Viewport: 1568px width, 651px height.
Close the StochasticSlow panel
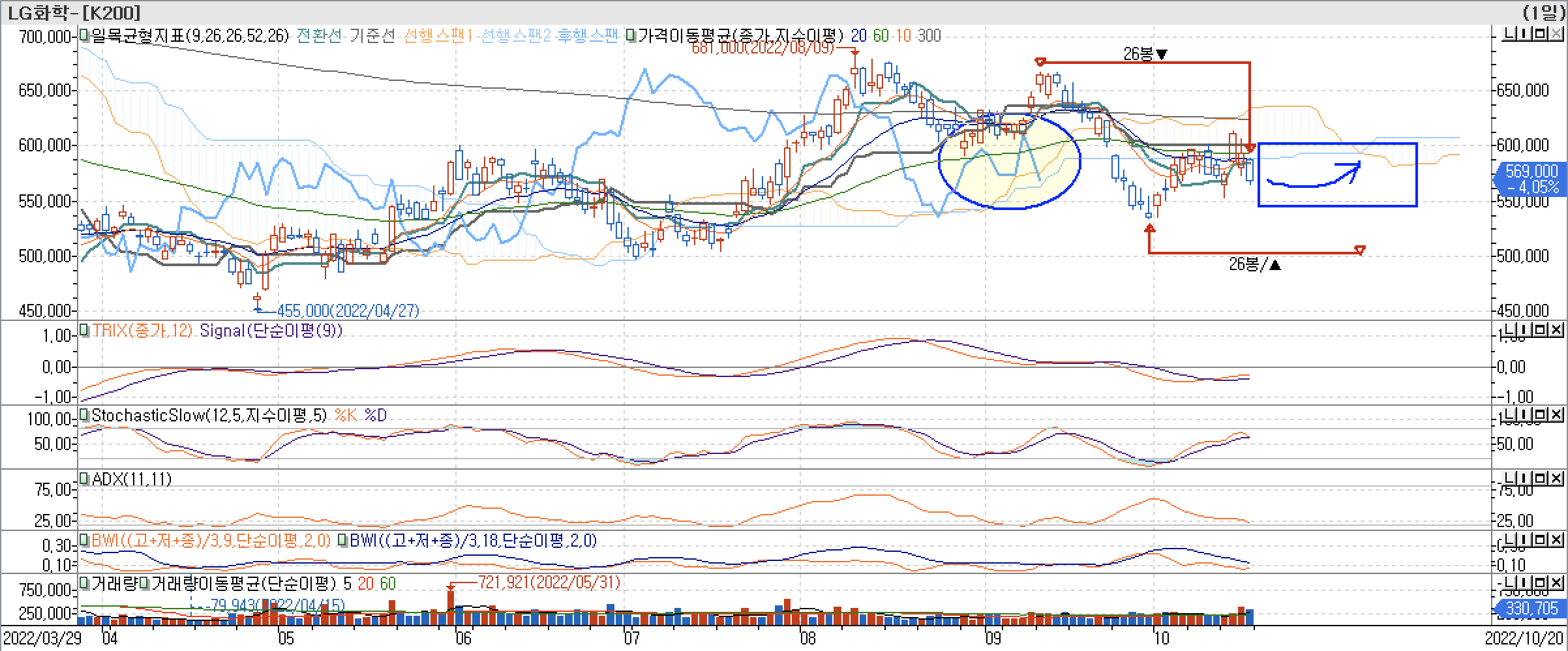1556,415
